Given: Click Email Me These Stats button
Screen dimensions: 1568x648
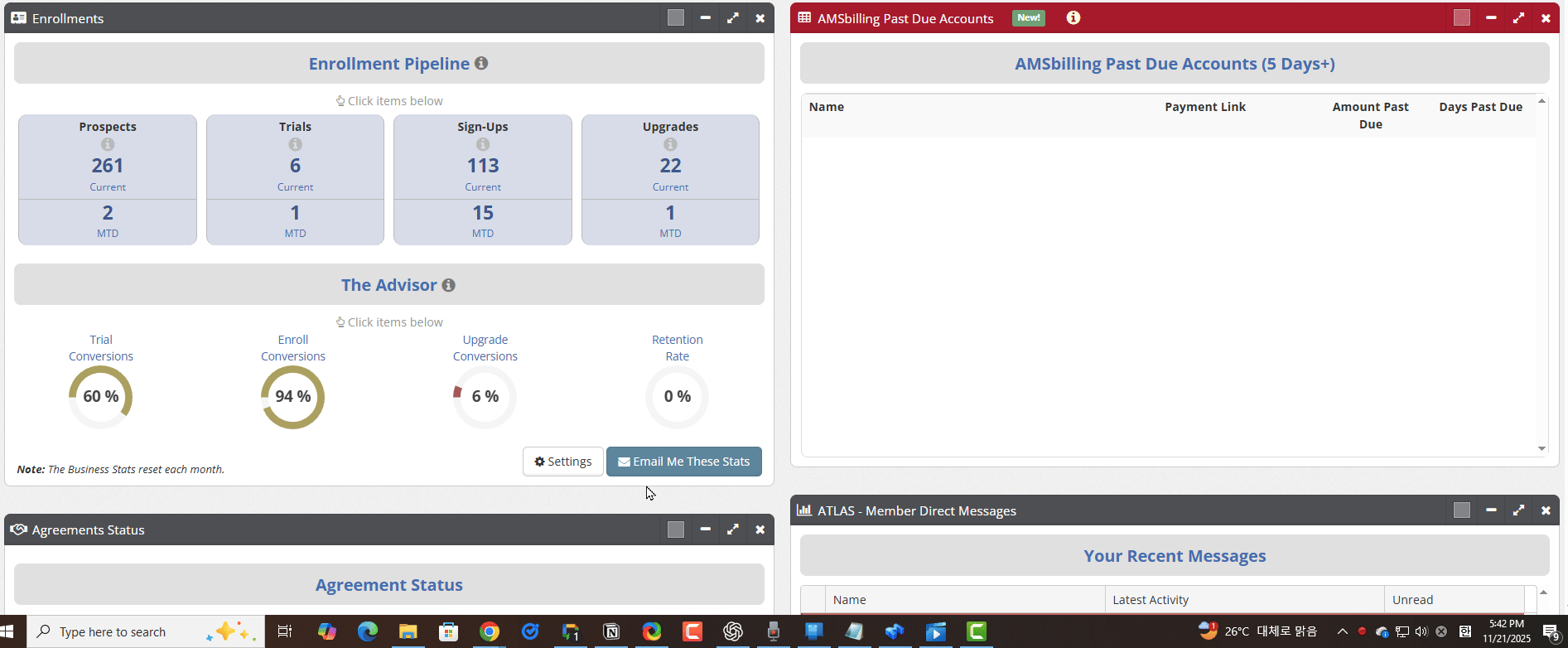Looking at the screenshot, I should [684, 462].
